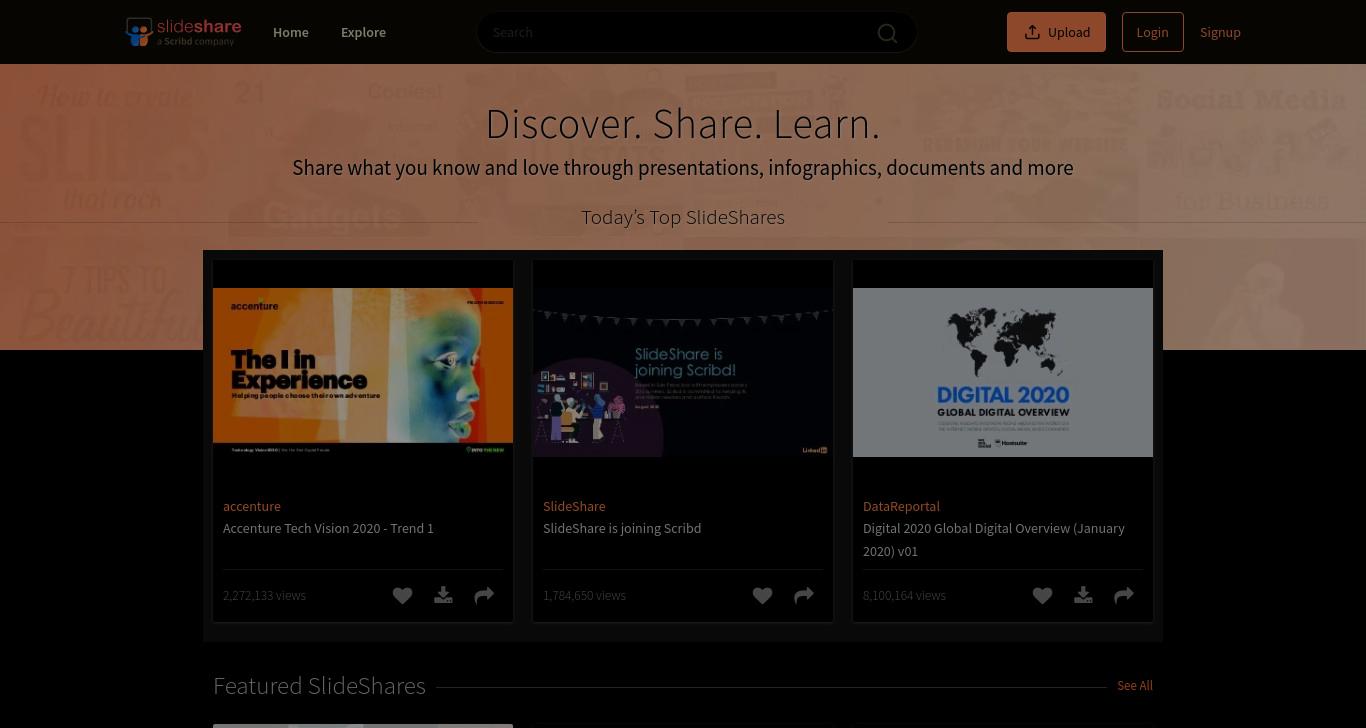Open the Digital 2020 world map thumbnail
Image resolution: width=1366 pixels, height=728 pixels.
point(1003,372)
